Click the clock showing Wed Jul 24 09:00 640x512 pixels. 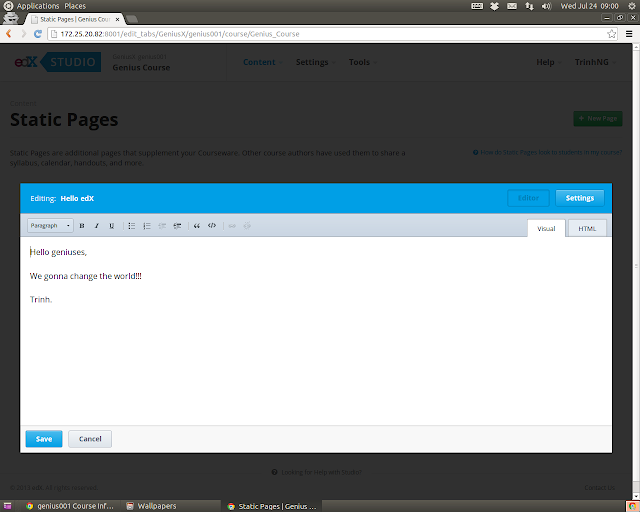(589, 6)
